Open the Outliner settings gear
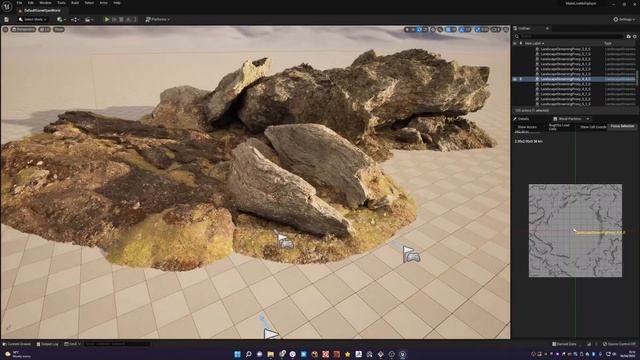Viewport: 640px width, 360px height. coord(635,36)
